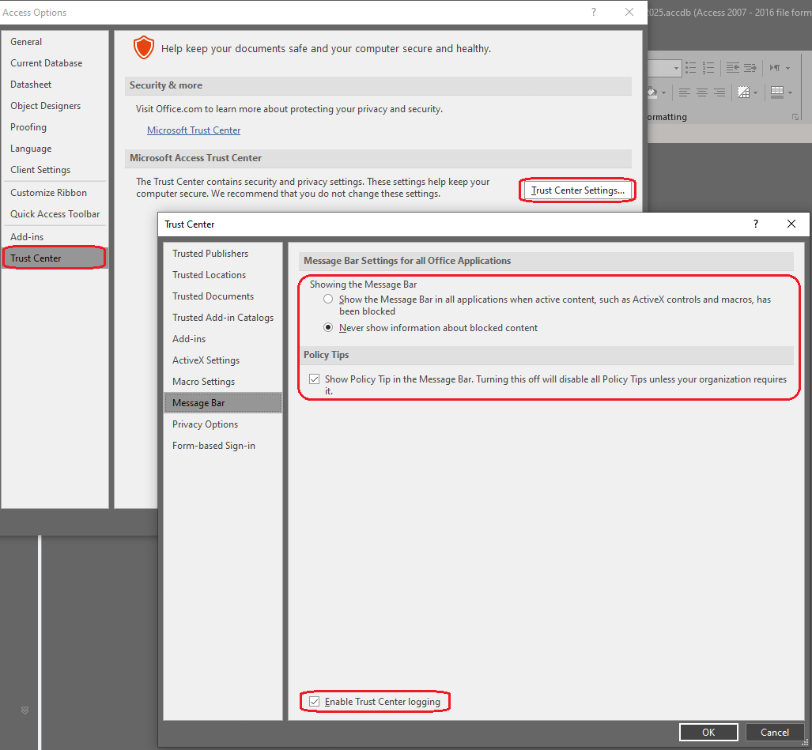The image size is (812, 750).
Task: Close the Trust Center dialog
Action: click(791, 224)
